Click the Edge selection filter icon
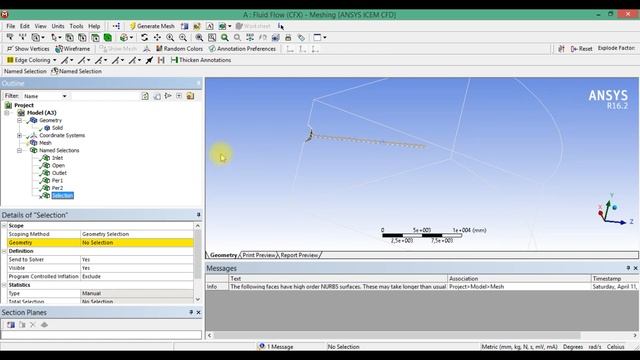Screen dimensions: 640x360 (82, 38)
